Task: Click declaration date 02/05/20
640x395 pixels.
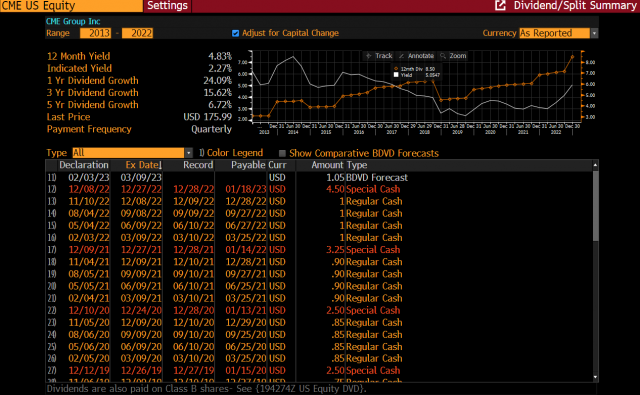Action: click(89, 359)
